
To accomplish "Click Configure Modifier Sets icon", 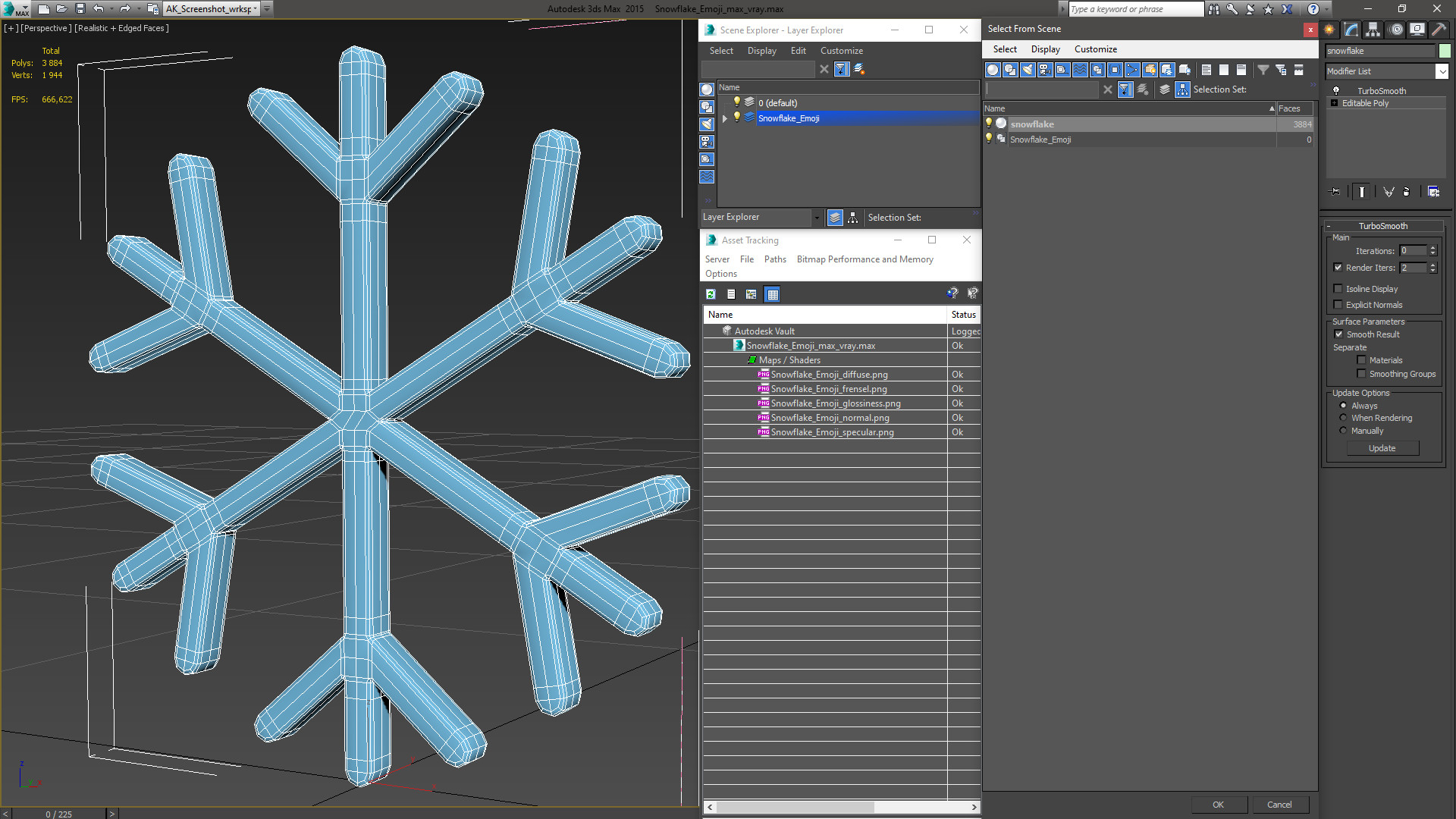I will tap(1433, 192).
